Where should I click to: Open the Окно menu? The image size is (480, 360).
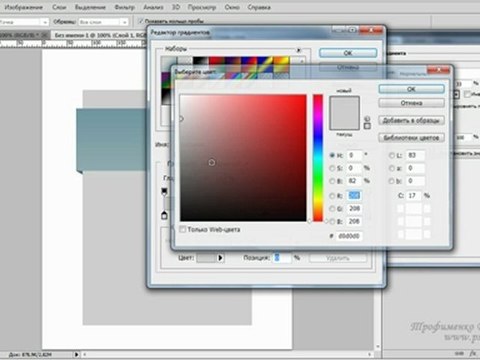coord(232,7)
